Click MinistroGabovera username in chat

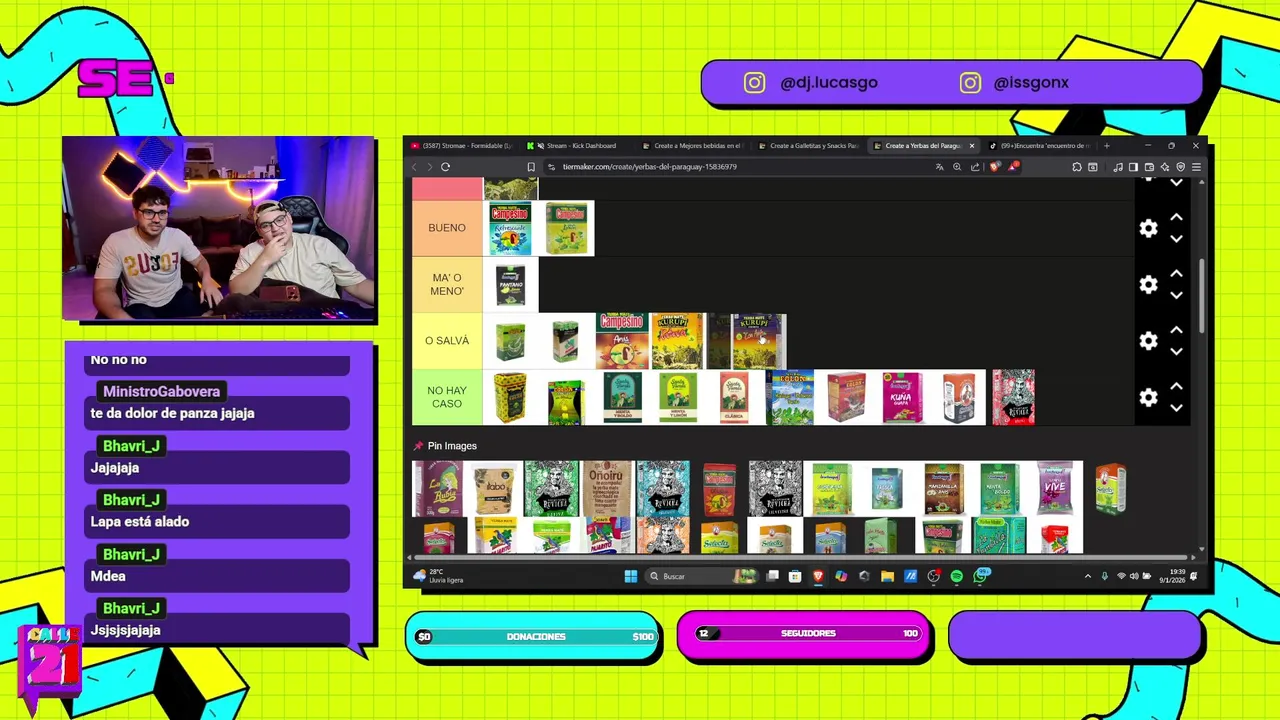tap(161, 392)
